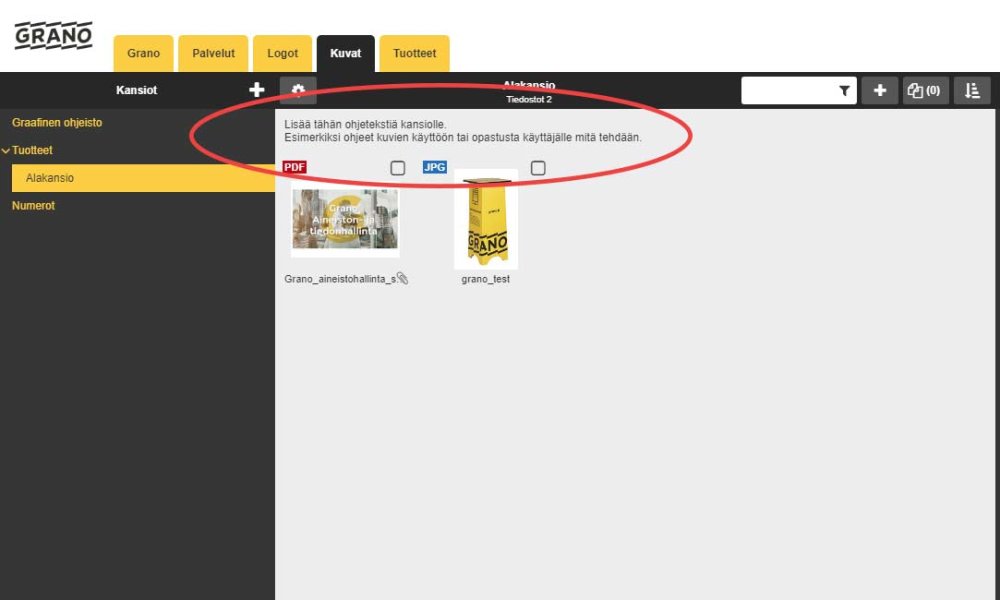Open the Grano tab

(143, 54)
